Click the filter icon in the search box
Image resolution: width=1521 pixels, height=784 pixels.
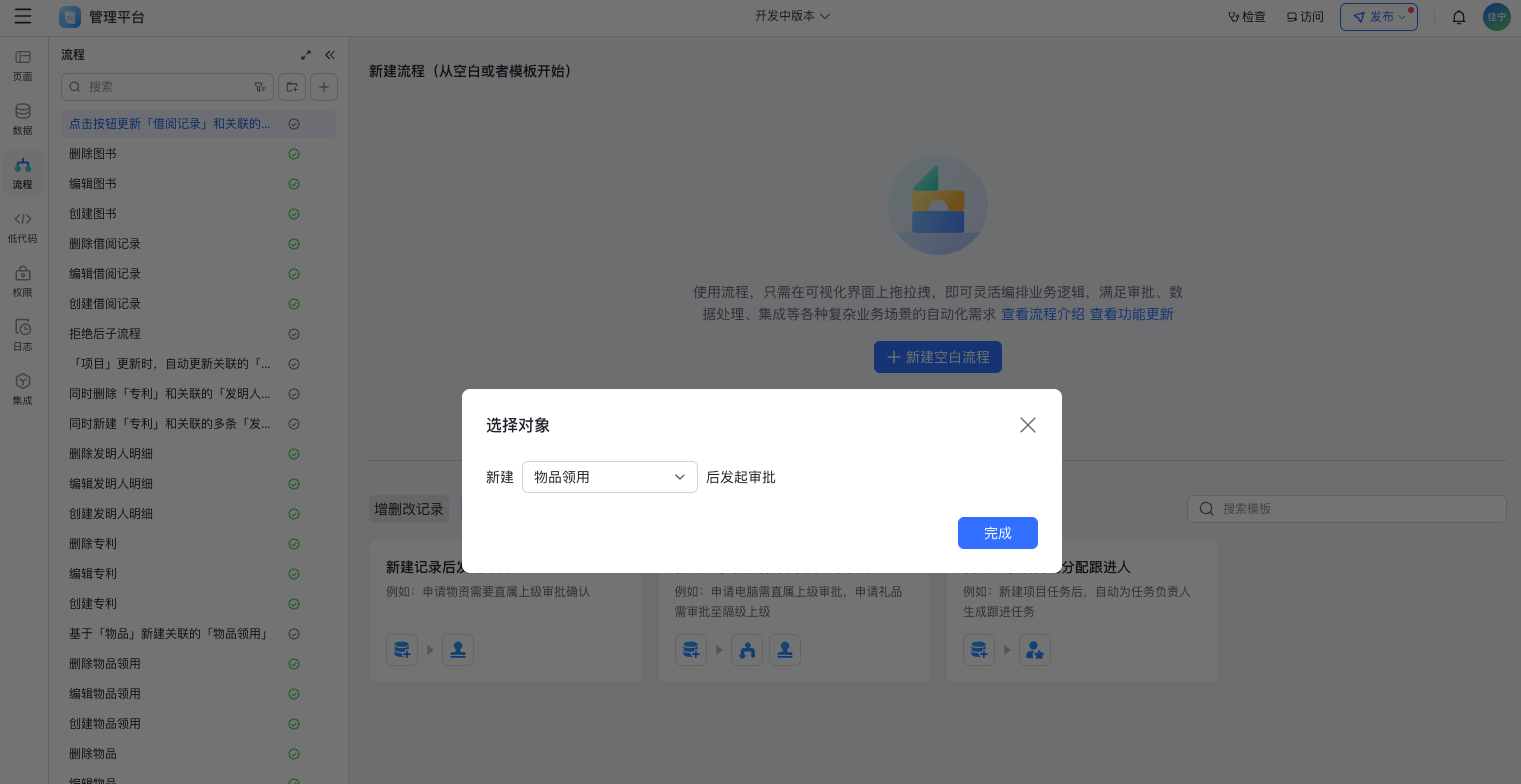(x=260, y=87)
